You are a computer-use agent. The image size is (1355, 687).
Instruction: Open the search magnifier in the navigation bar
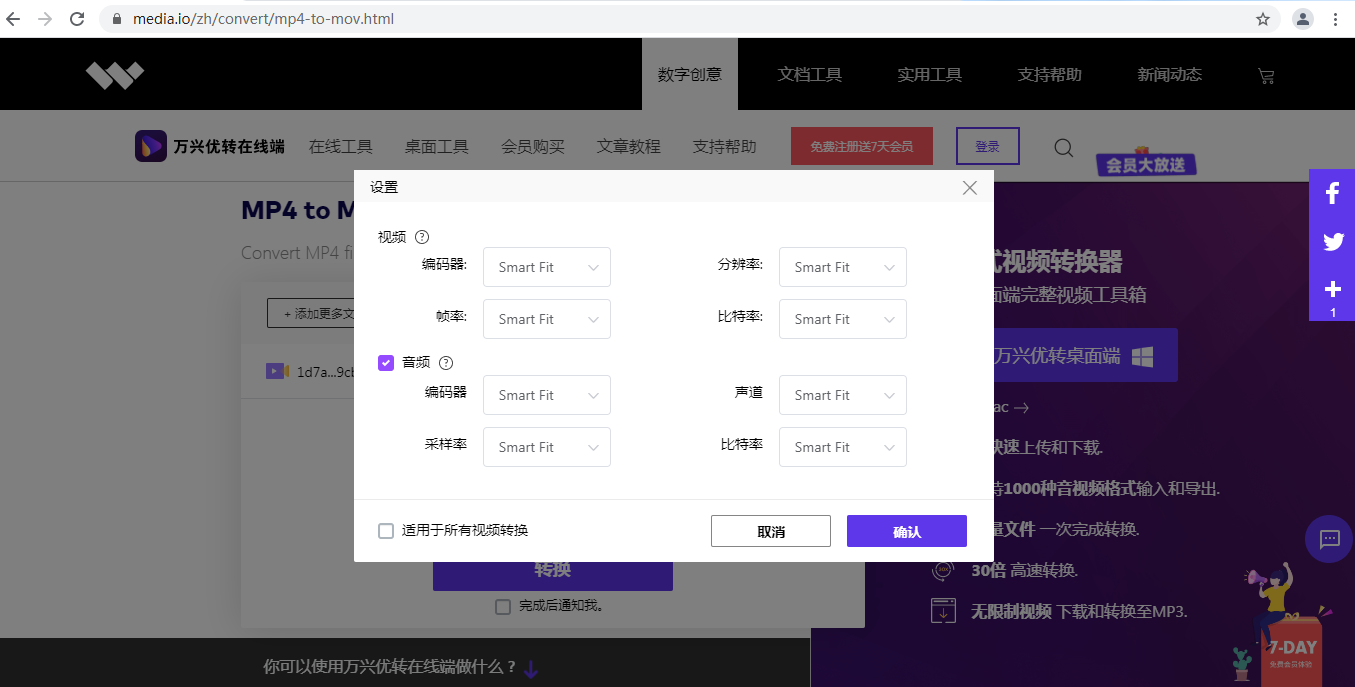(x=1063, y=147)
